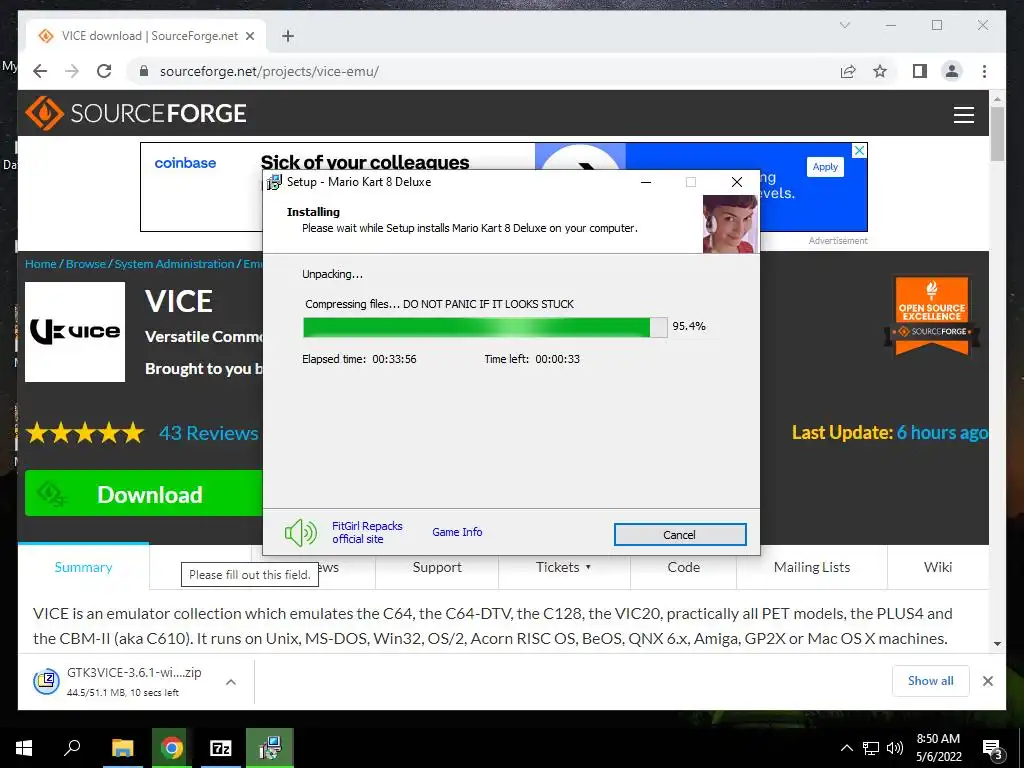
Task: Expand the Tickets tab dropdown
Action: click(564, 567)
